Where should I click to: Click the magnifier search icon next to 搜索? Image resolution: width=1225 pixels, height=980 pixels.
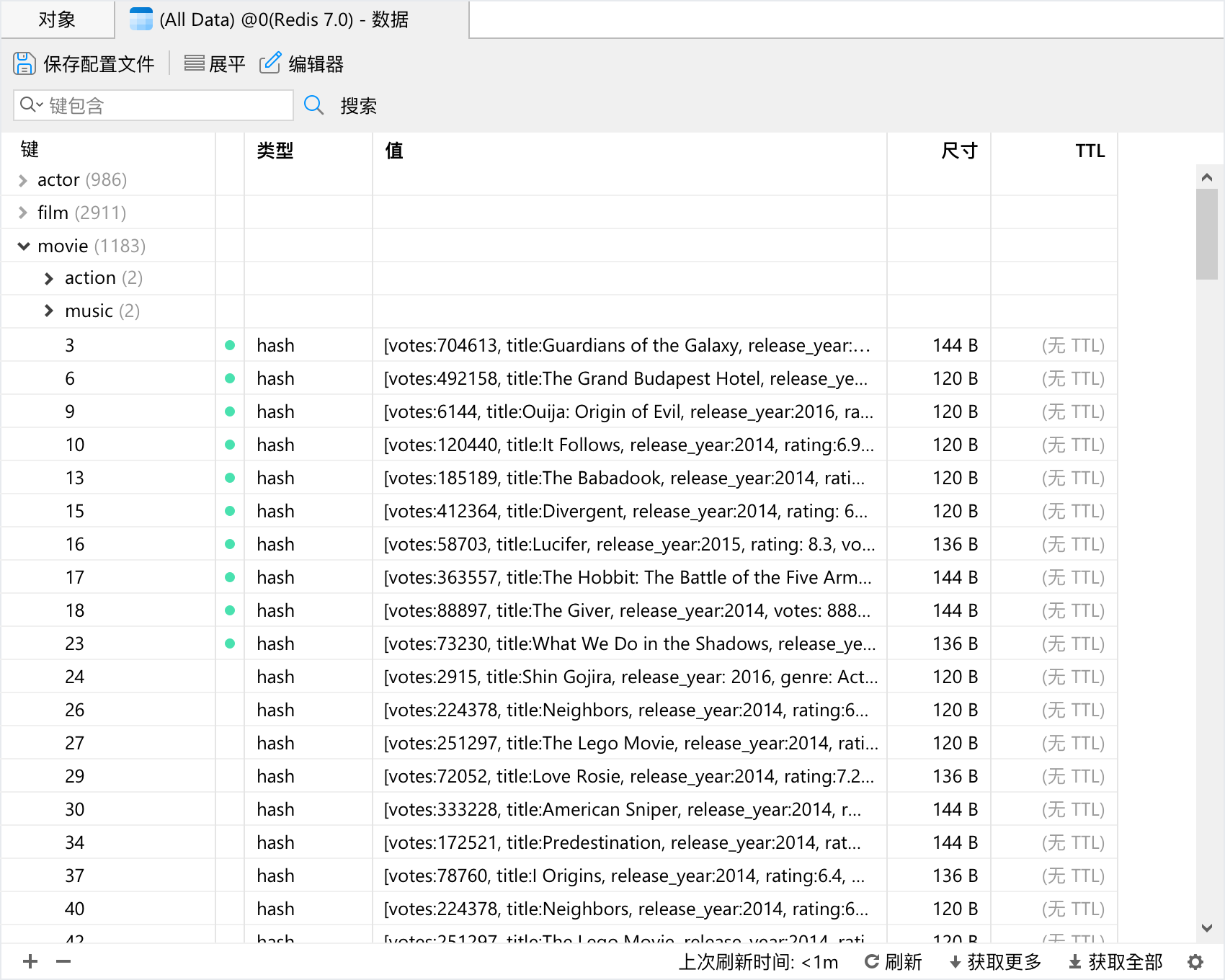pyautogui.click(x=313, y=105)
